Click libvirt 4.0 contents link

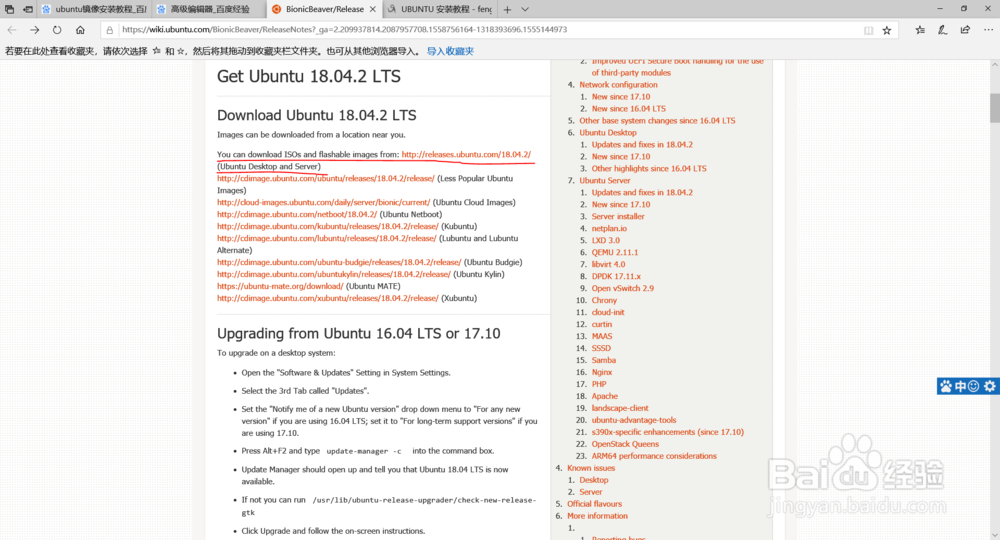click(608, 265)
